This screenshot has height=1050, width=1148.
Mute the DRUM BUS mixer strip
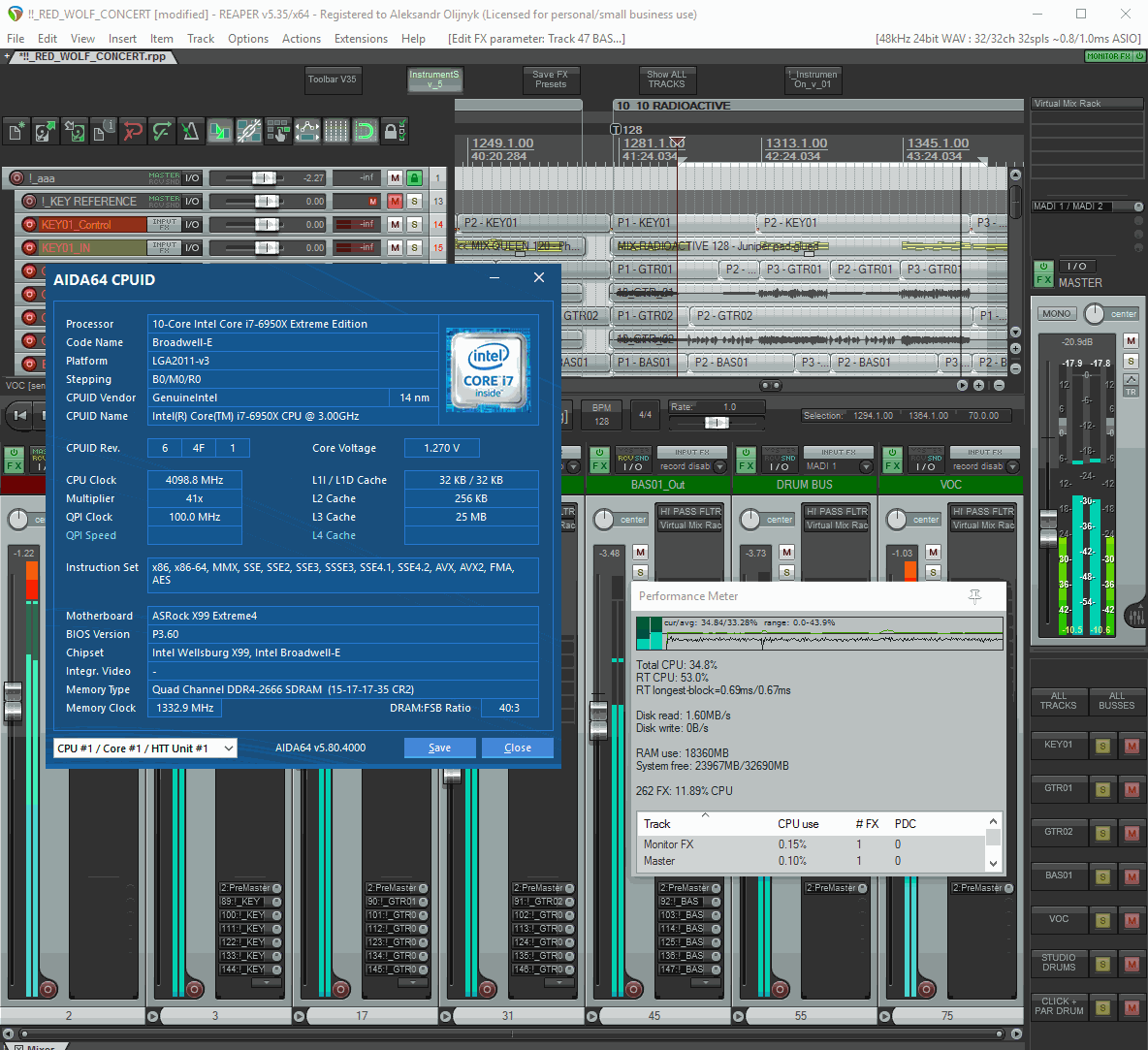pyautogui.click(x=786, y=552)
